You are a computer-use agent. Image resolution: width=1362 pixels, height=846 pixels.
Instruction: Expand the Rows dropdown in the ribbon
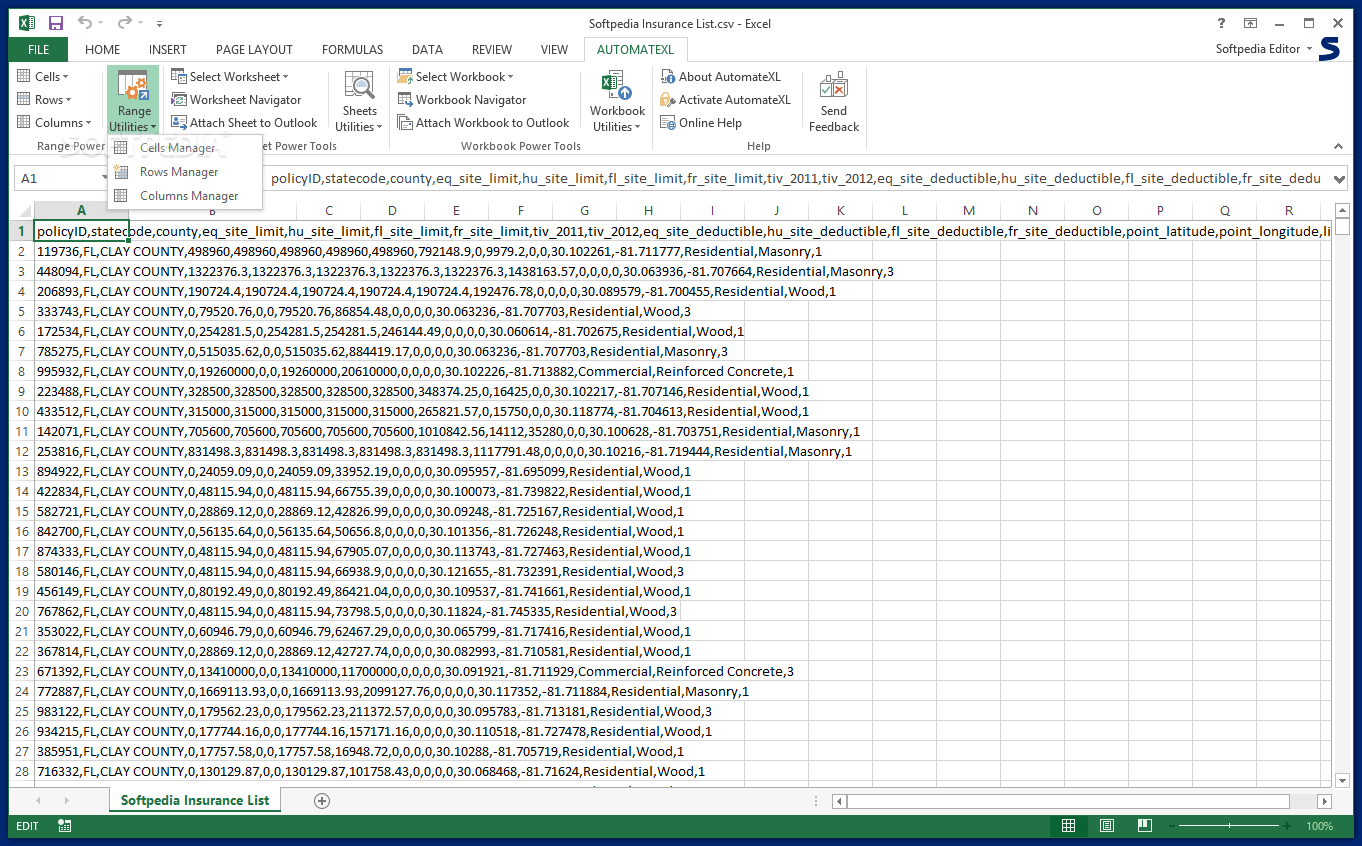44,100
